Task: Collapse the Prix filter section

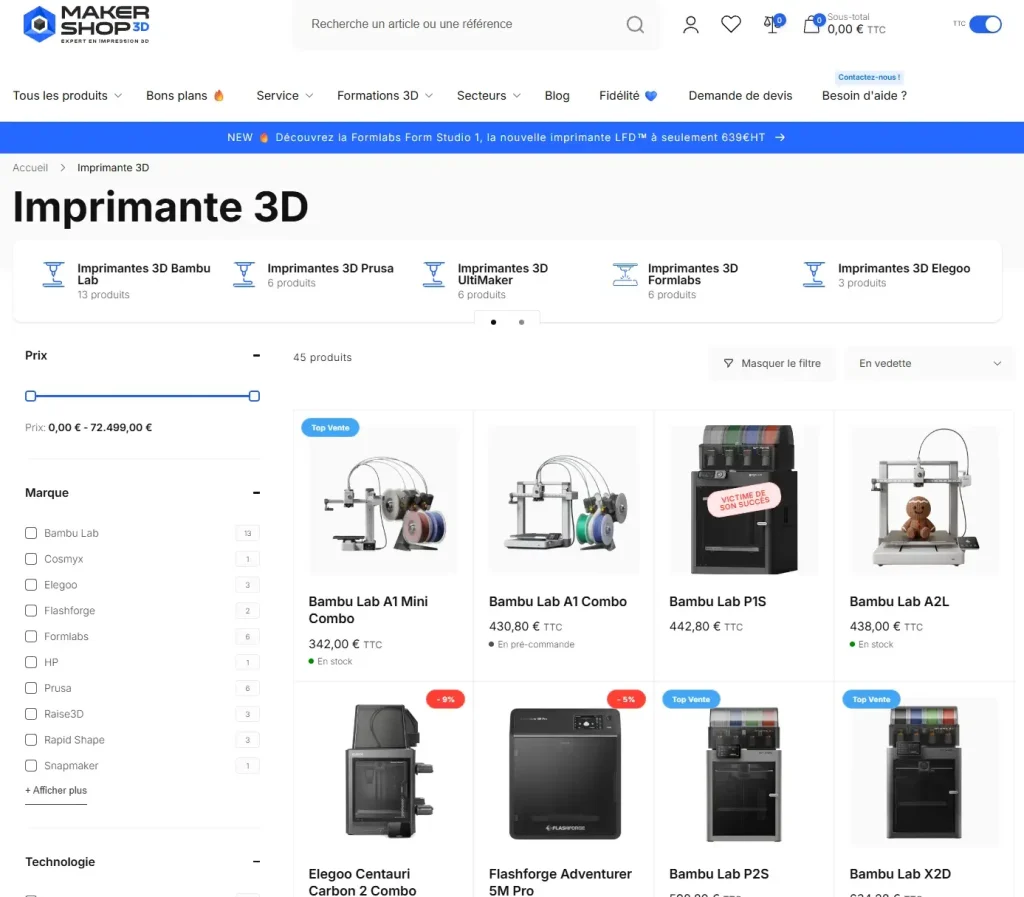Action: point(256,356)
